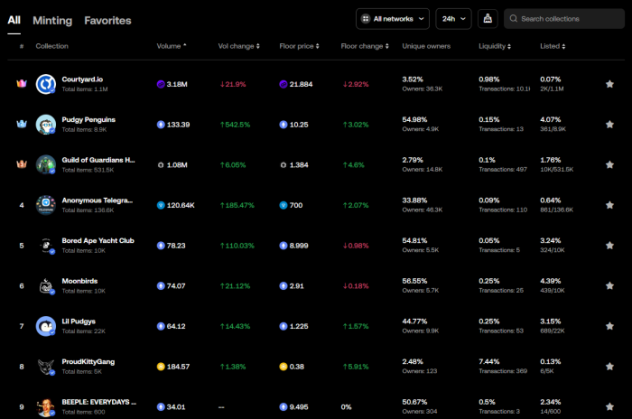Click the Guild of Guardians avatar
The image size is (632, 419).
[x=46, y=165]
